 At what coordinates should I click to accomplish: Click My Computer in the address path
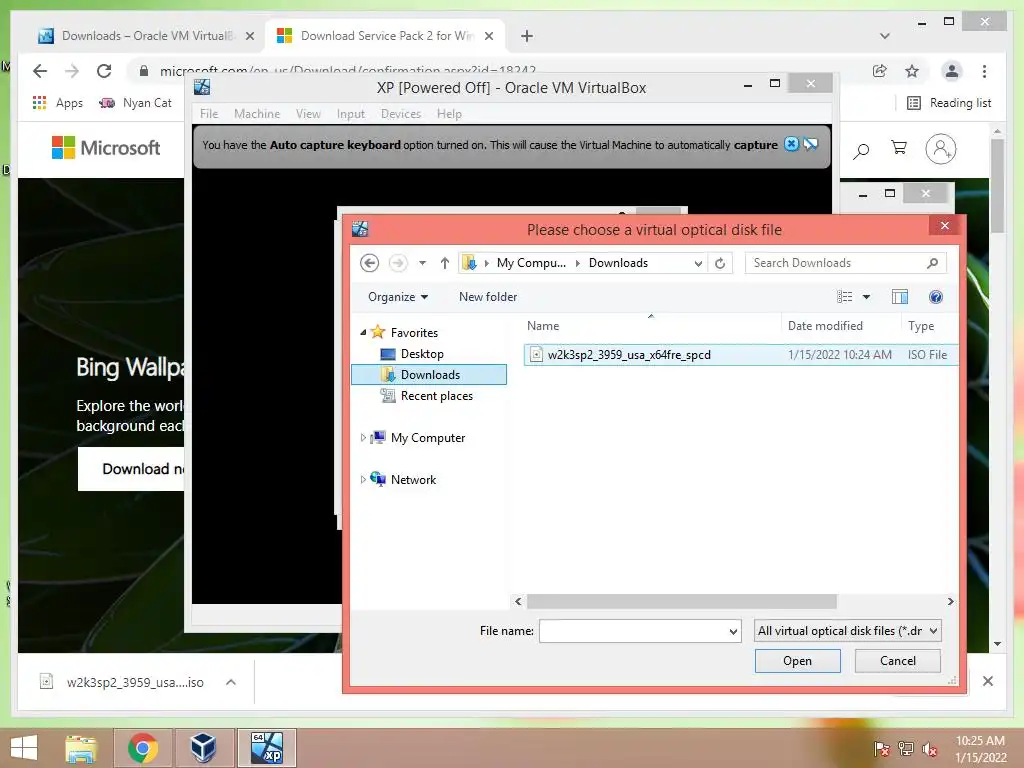coord(531,263)
